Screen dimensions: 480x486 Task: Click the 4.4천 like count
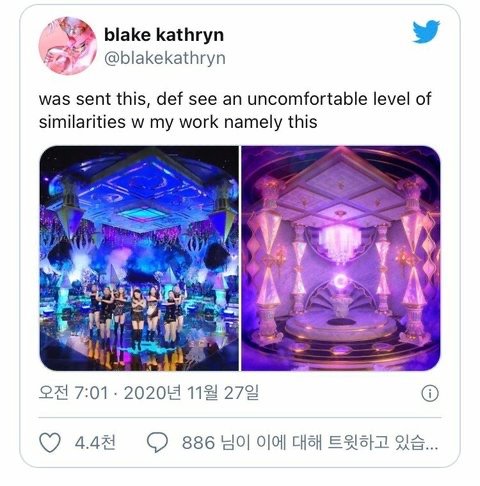point(95,443)
